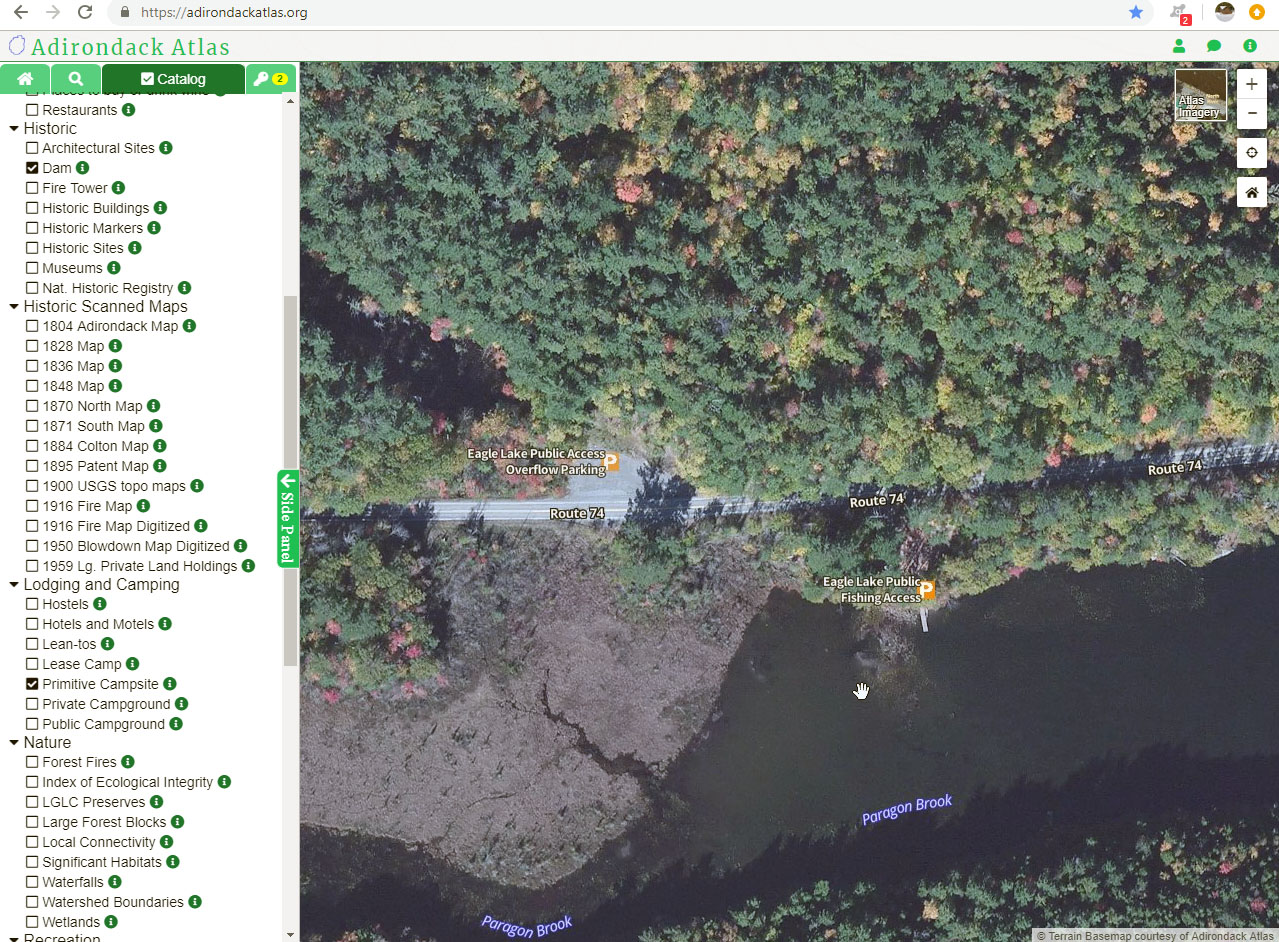Disable the Primitive Campsite layer checkbox
The image size is (1279, 942).
[32, 684]
